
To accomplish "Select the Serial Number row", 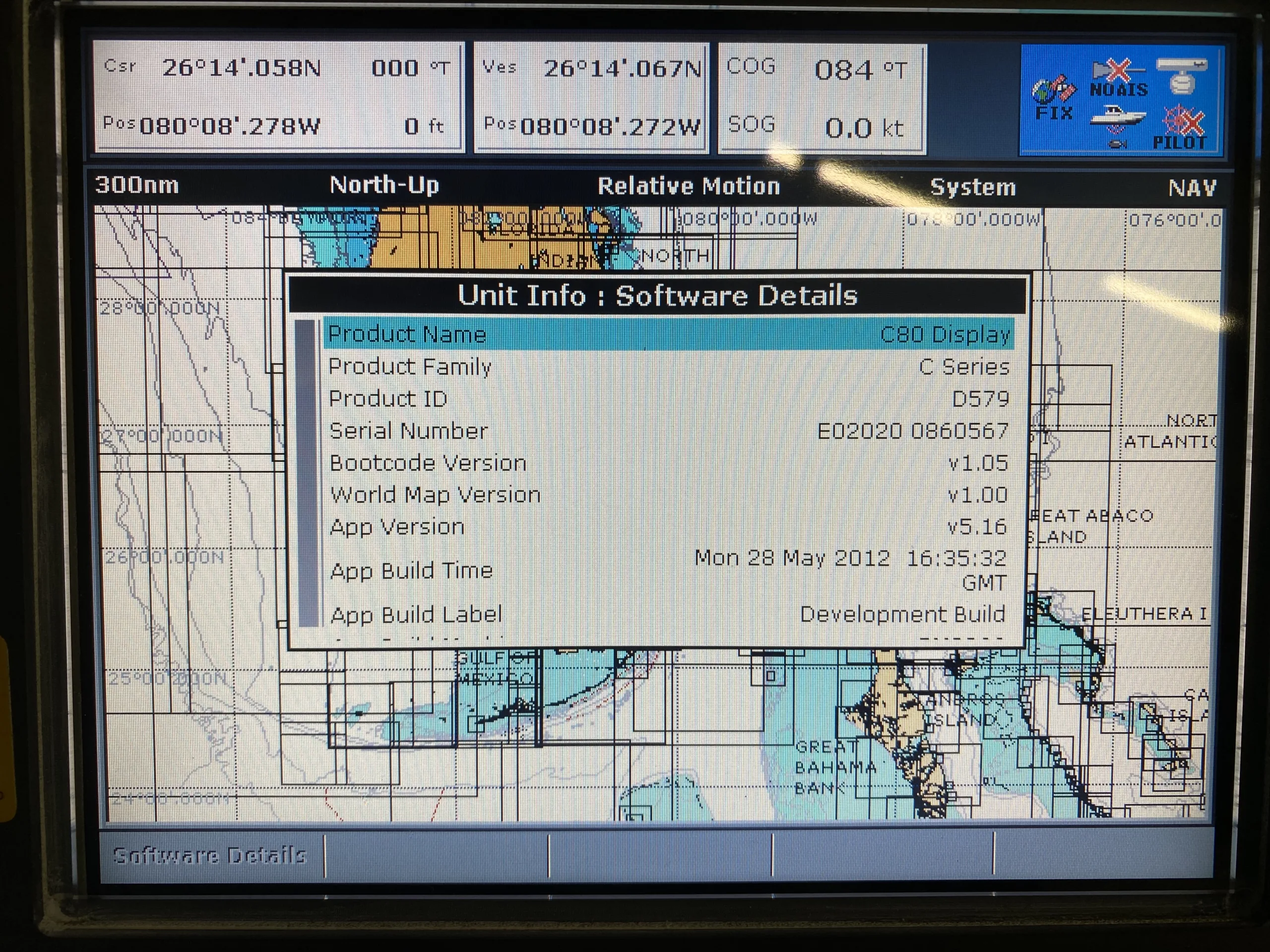I will pos(668,430).
